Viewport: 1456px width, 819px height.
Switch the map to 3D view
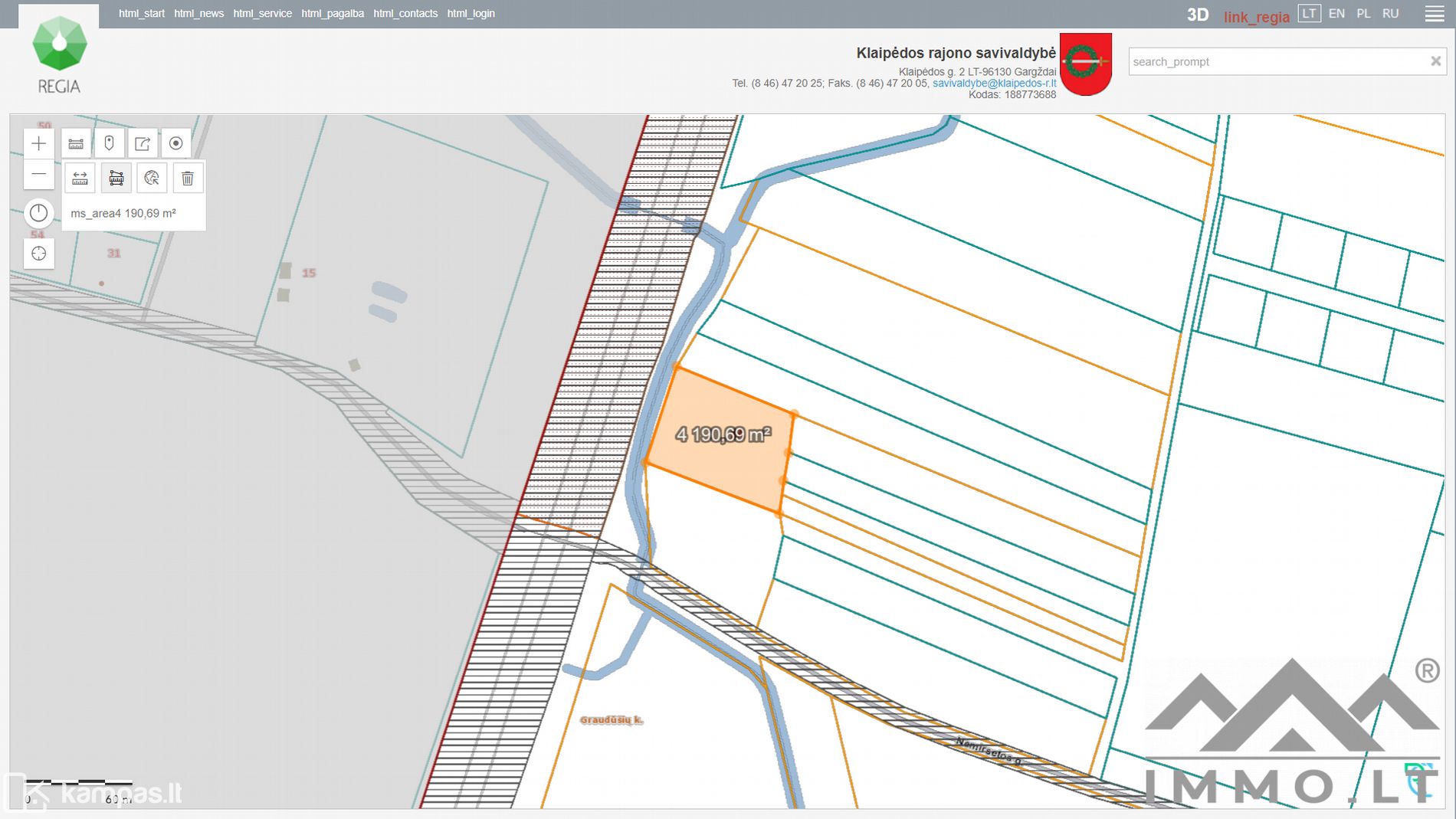1197,15
